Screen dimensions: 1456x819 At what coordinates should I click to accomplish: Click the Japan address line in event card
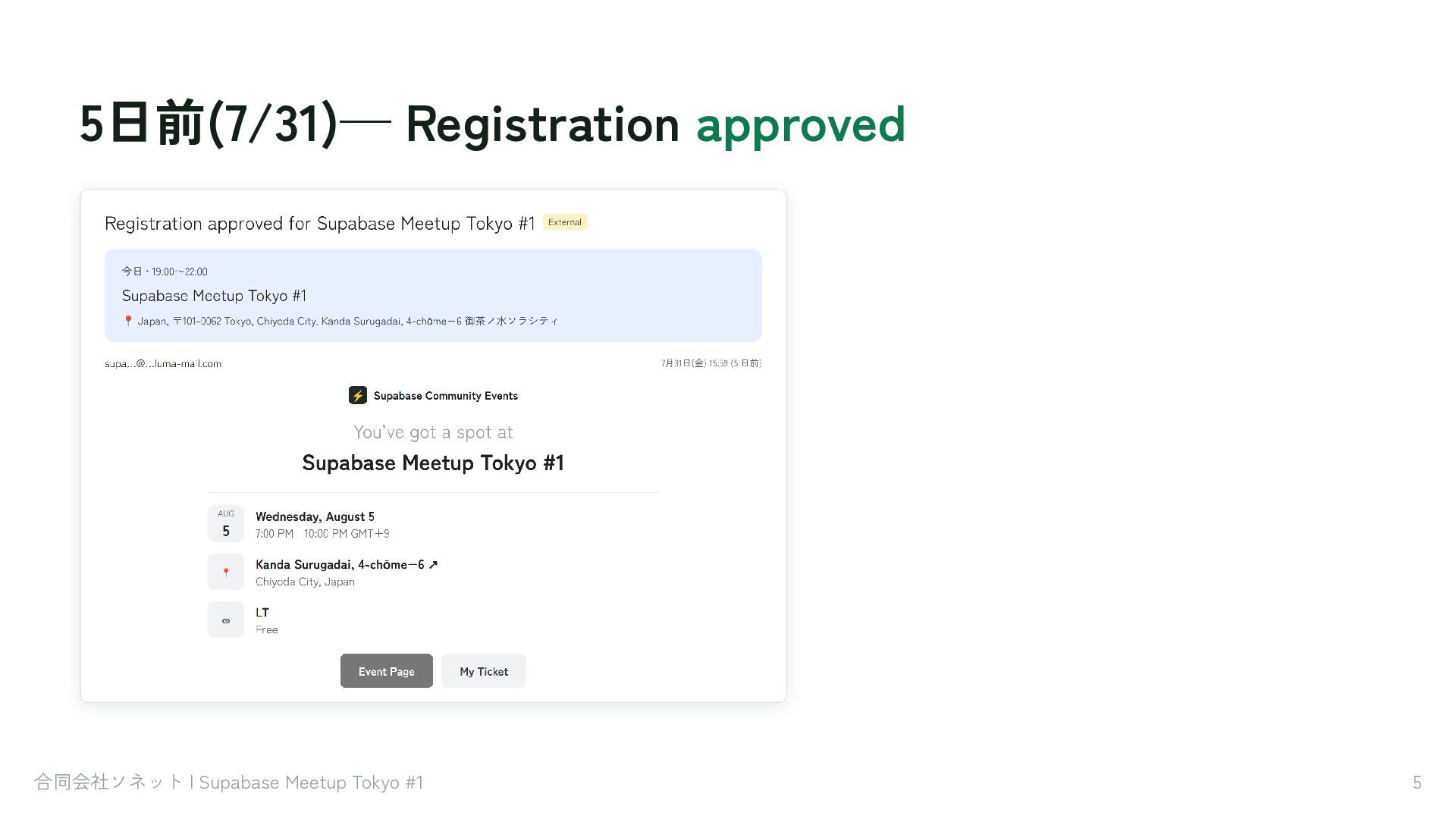tap(347, 321)
